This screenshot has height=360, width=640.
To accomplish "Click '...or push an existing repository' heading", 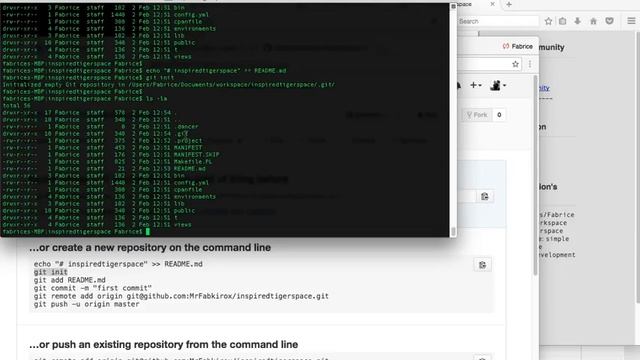I will [163, 344].
